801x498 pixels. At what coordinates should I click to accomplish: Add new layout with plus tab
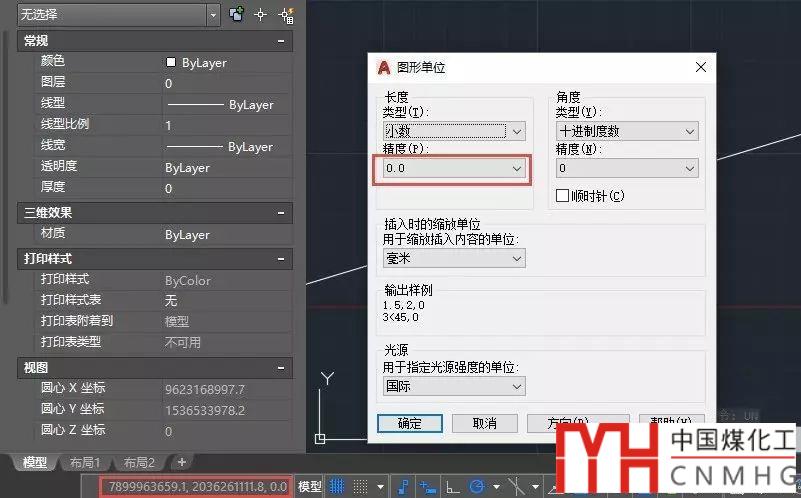tap(181, 462)
